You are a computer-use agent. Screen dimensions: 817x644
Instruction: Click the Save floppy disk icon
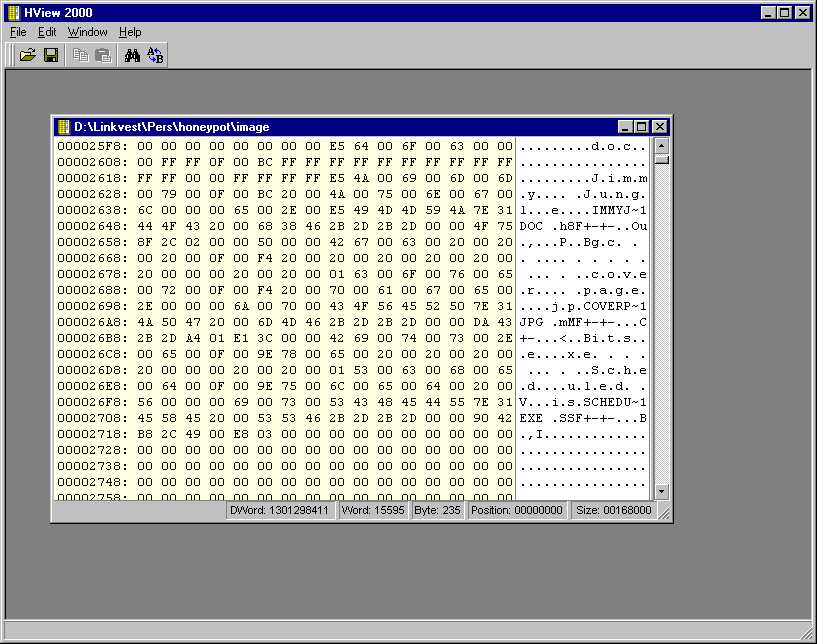point(50,55)
